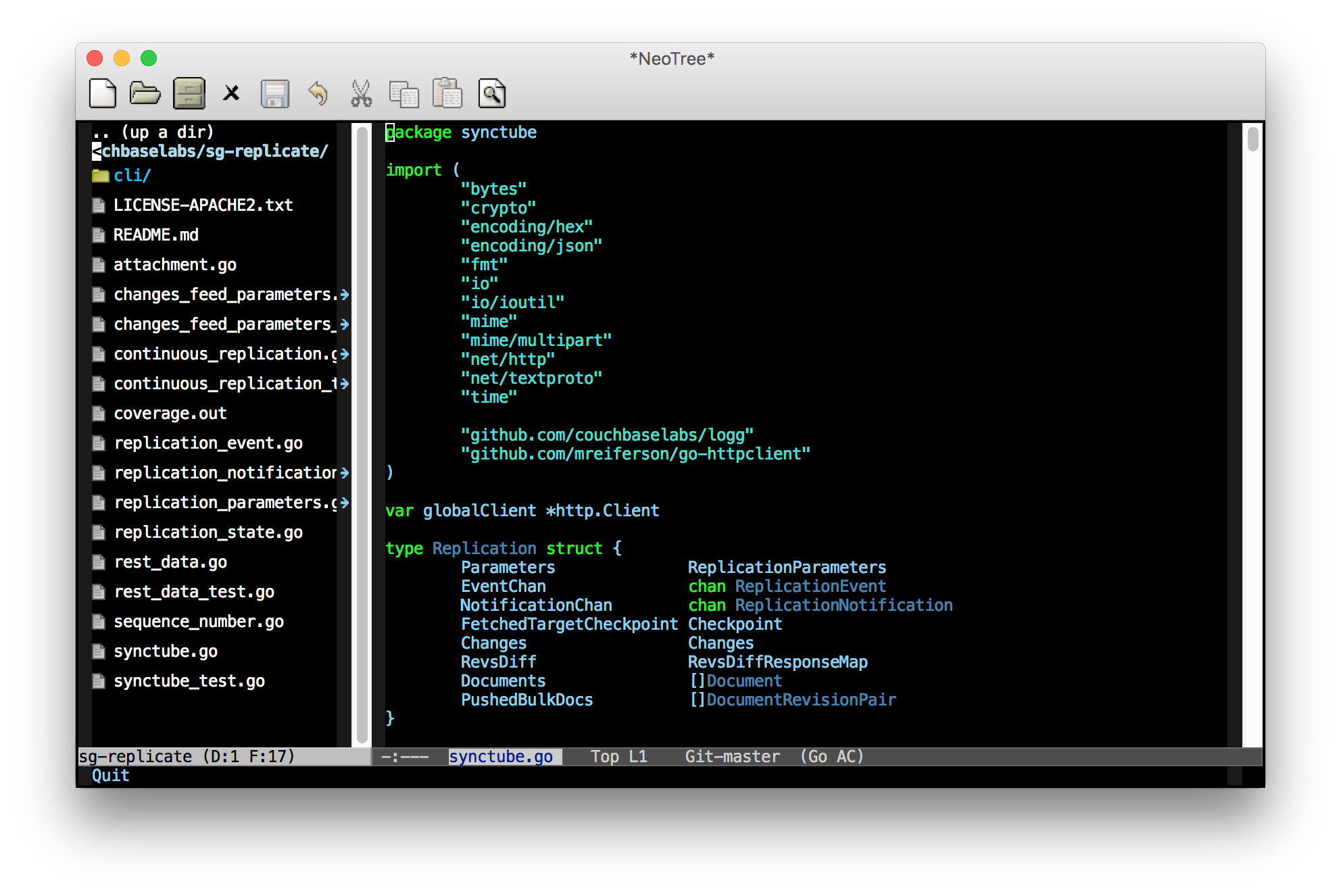1341x896 pixels.
Task: Select the sg-replicate root directory row
Action: (x=210, y=151)
